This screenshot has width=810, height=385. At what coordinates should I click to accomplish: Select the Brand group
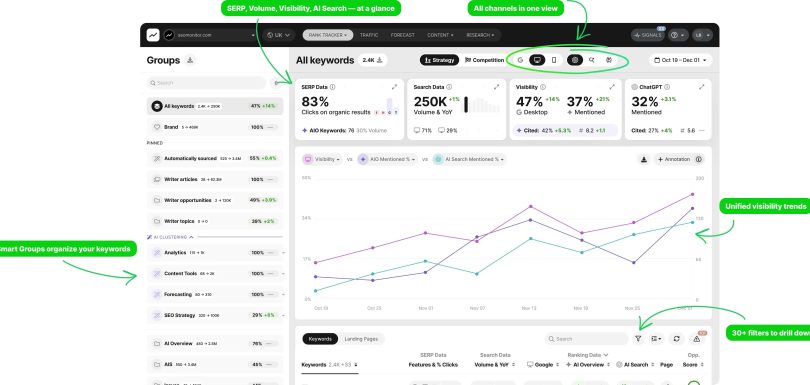click(x=215, y=127)
